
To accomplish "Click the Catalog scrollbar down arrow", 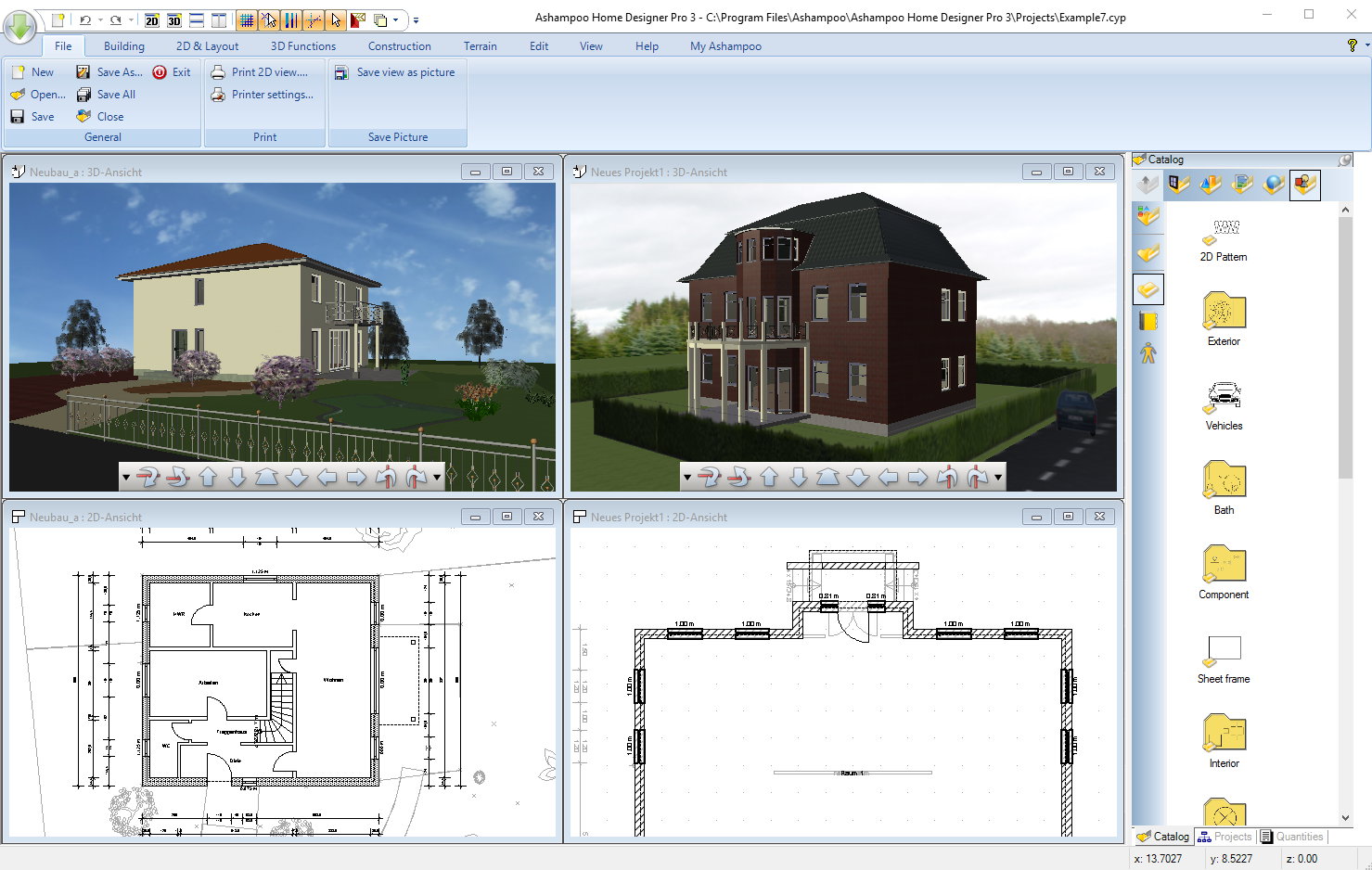I will 1345,818.
